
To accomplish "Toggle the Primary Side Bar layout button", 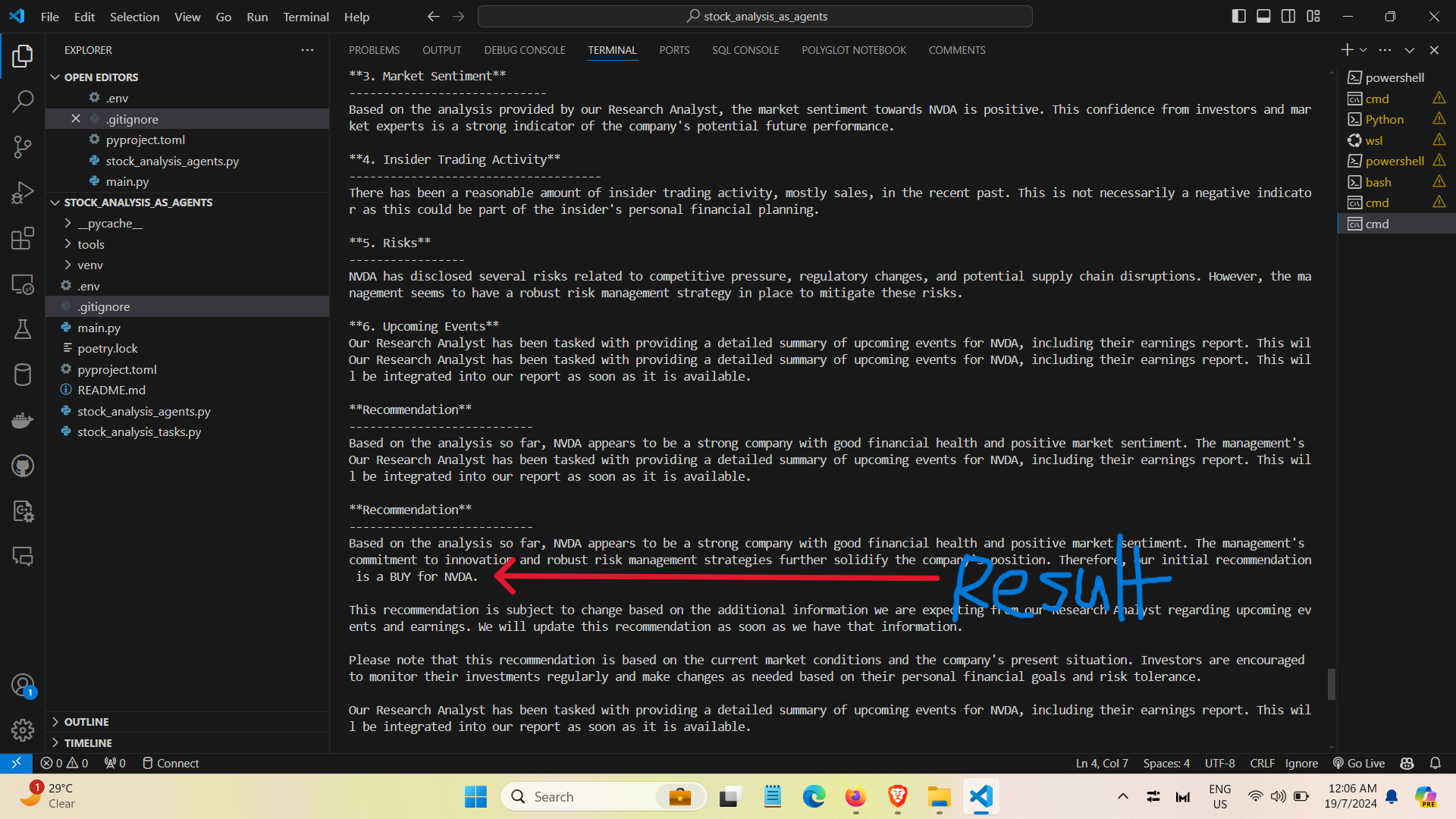I will tap(1238, 17).
